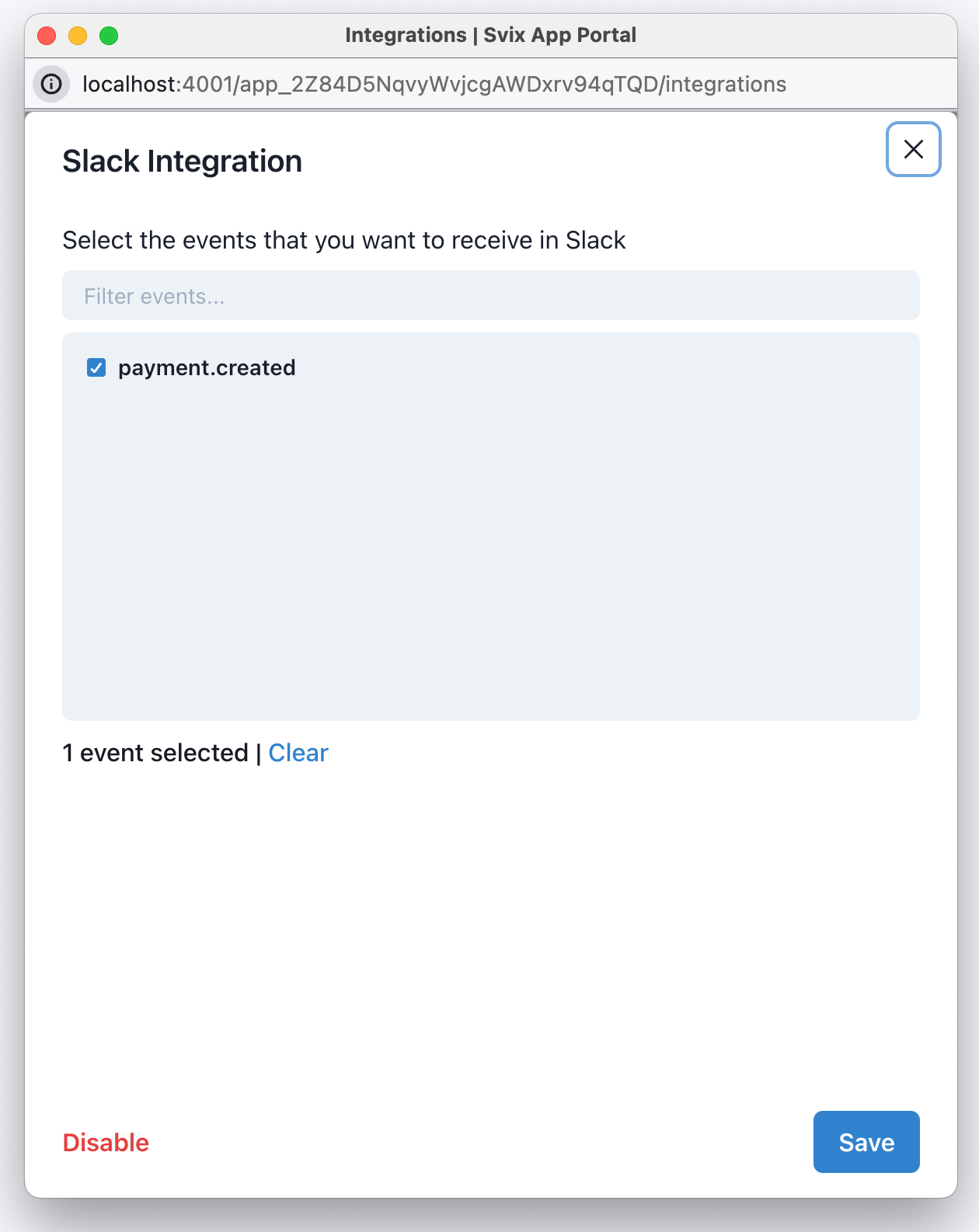Click the pipe separator before the Clear link
This screenshot has height=1232, width=979.
point(258,753)
